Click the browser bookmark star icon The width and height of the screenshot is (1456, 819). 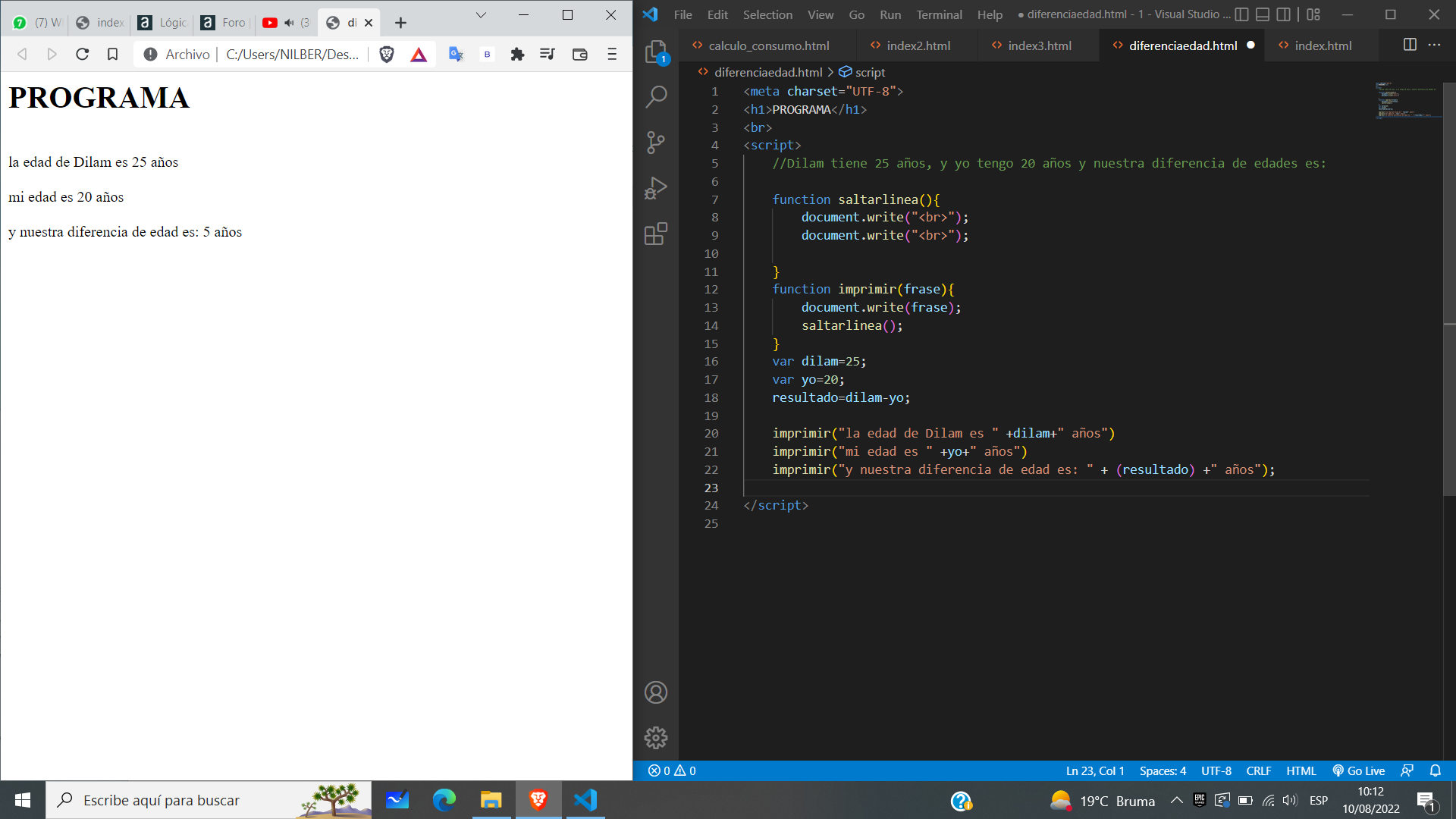pos(112,55)
